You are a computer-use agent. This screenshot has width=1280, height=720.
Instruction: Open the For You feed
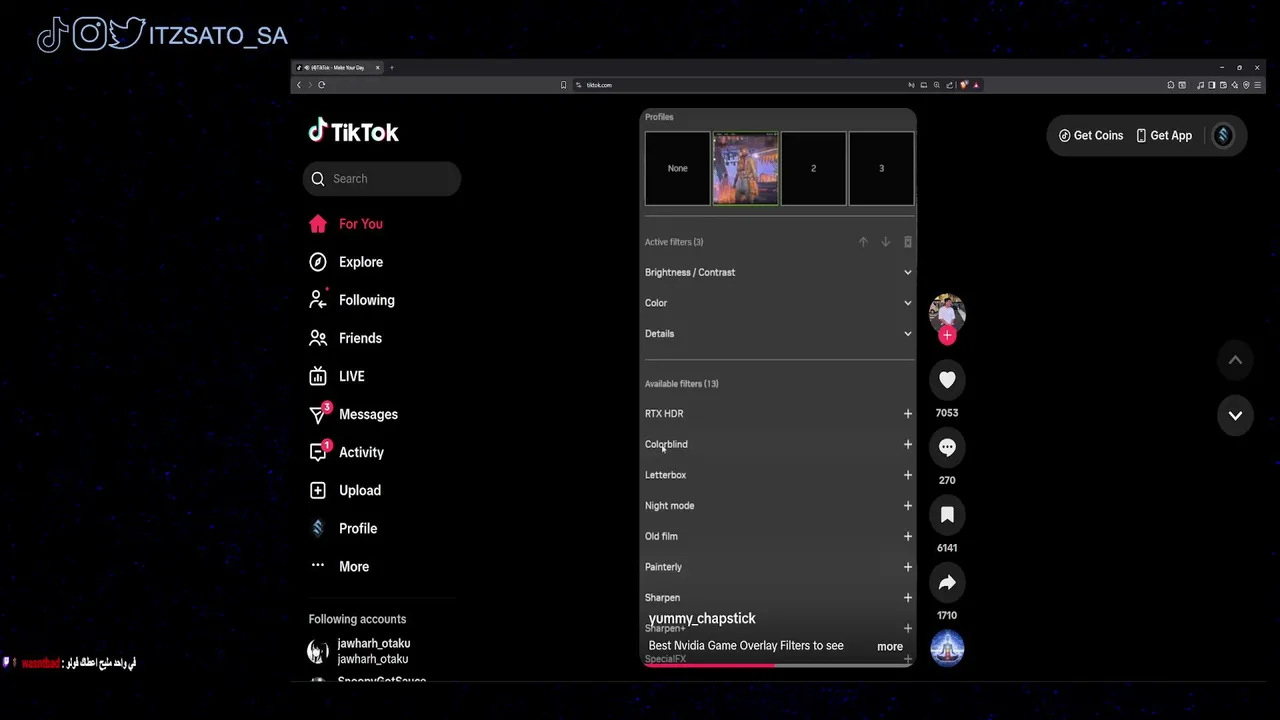[x=346, y=224]
